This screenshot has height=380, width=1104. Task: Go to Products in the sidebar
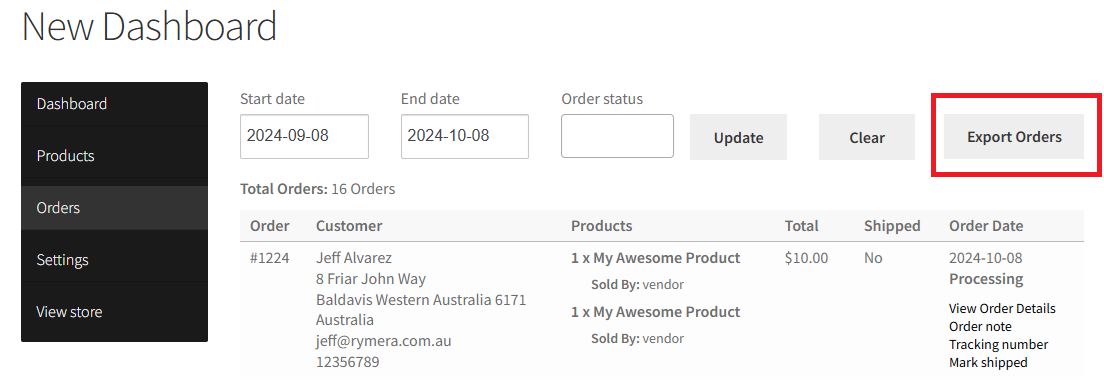114,156
